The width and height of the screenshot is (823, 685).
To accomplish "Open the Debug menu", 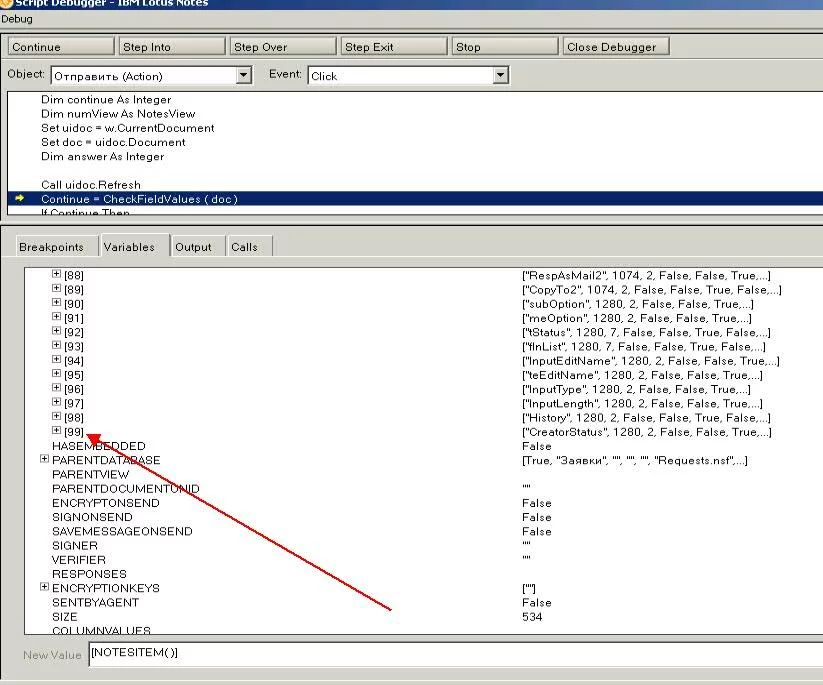I will pos(17,19).
